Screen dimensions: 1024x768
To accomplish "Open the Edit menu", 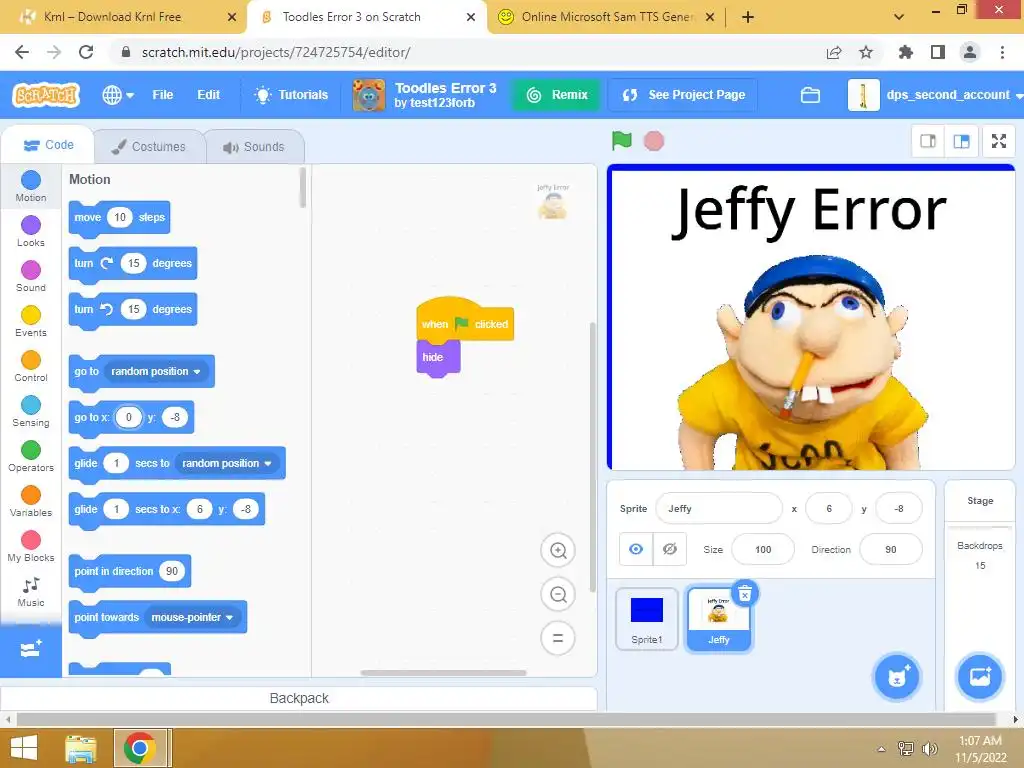I will click(208, 95).
